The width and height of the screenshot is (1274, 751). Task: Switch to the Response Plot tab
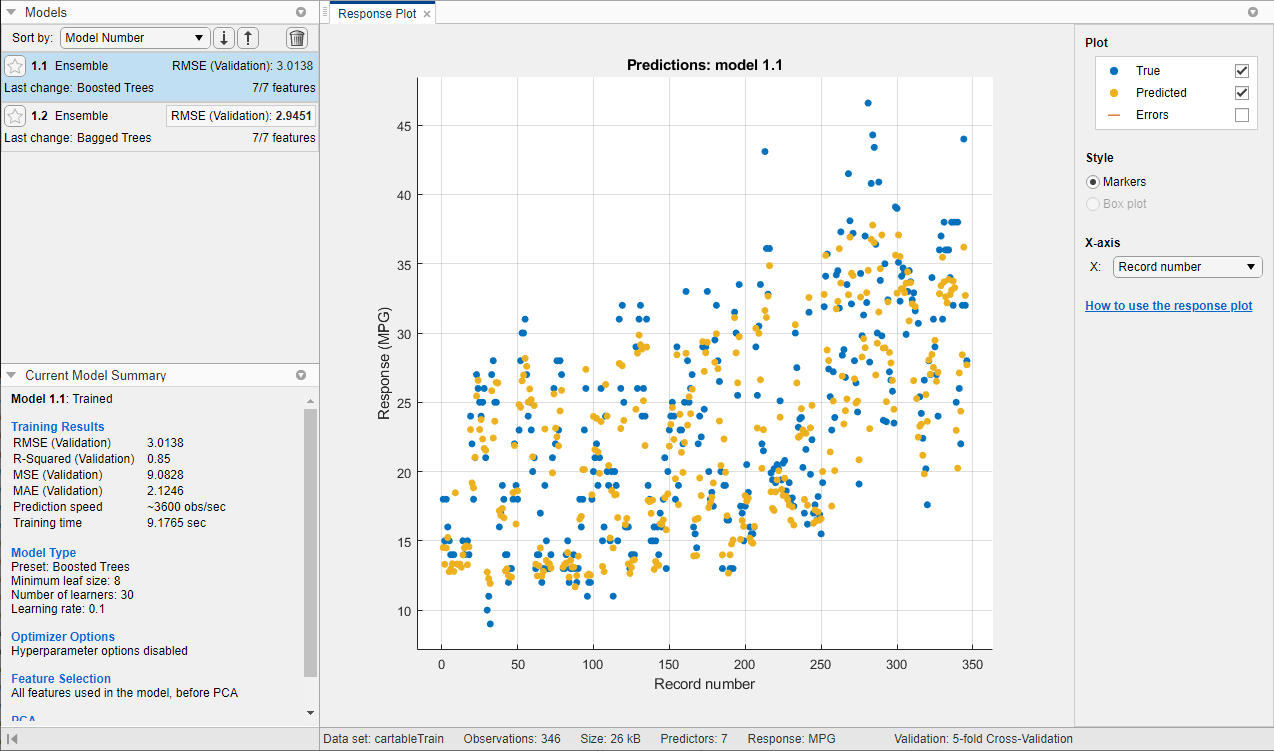pyautogui.click(x=376, y=14)
